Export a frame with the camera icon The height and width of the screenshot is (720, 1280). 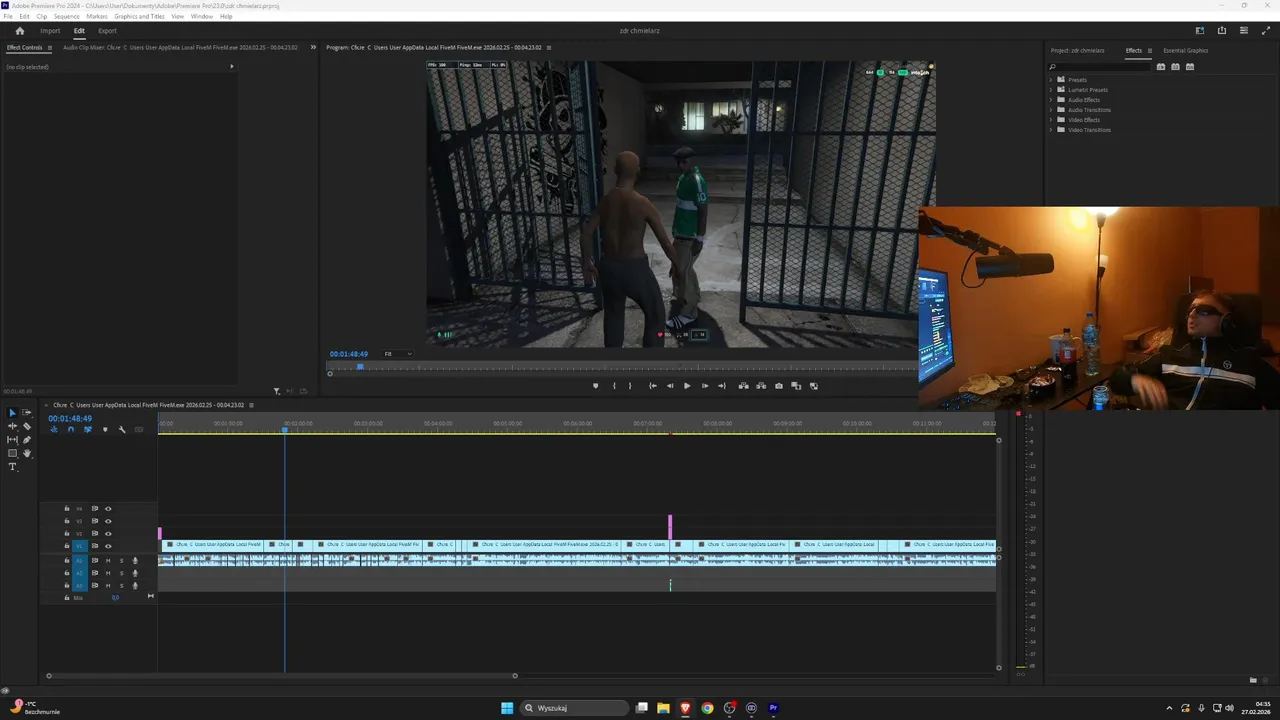[779, 386]
